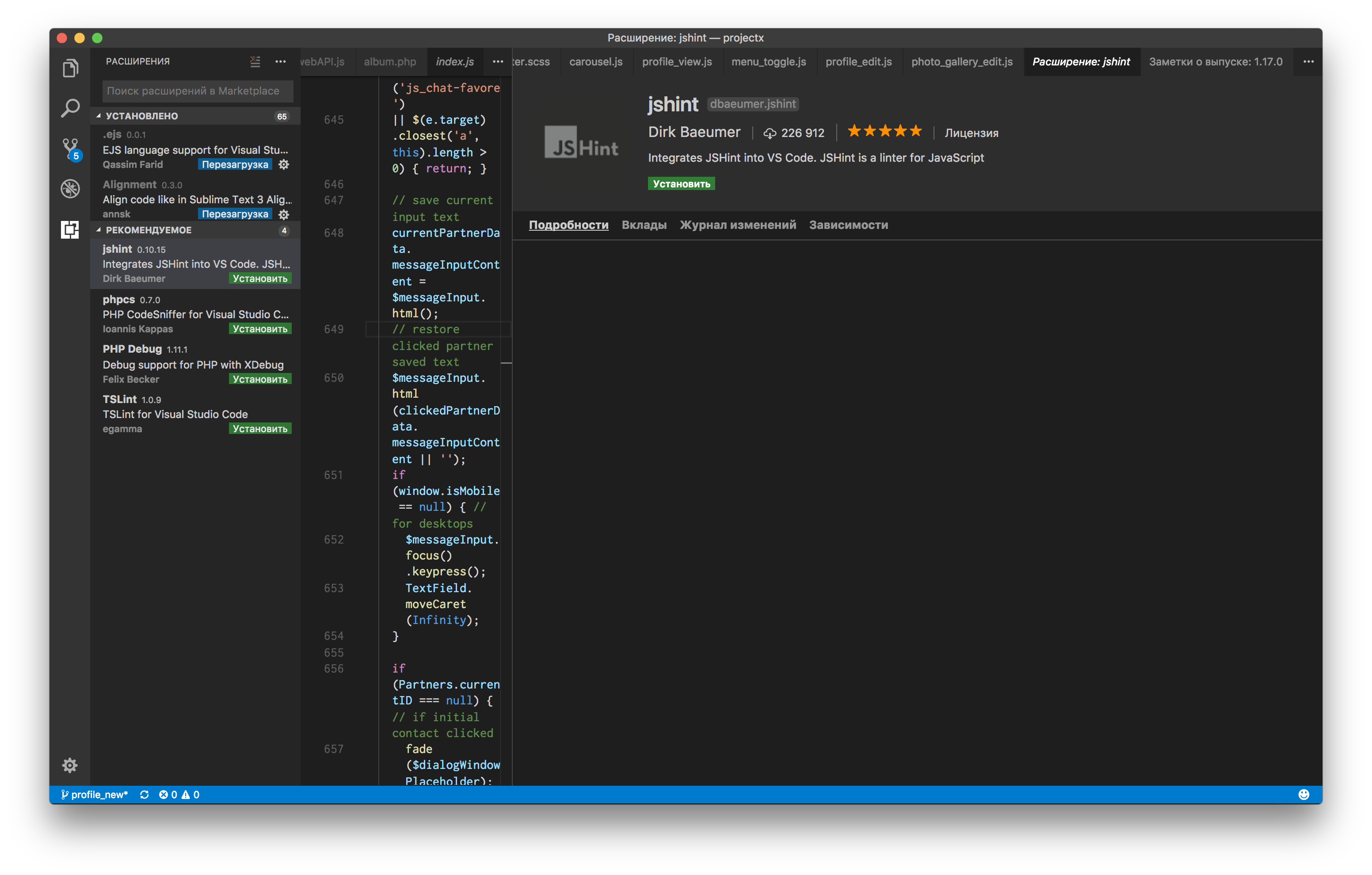This screenshot has width=1372, height=875.
Task: Click the smiley feedback icon in status bar
Action: 1305,794
